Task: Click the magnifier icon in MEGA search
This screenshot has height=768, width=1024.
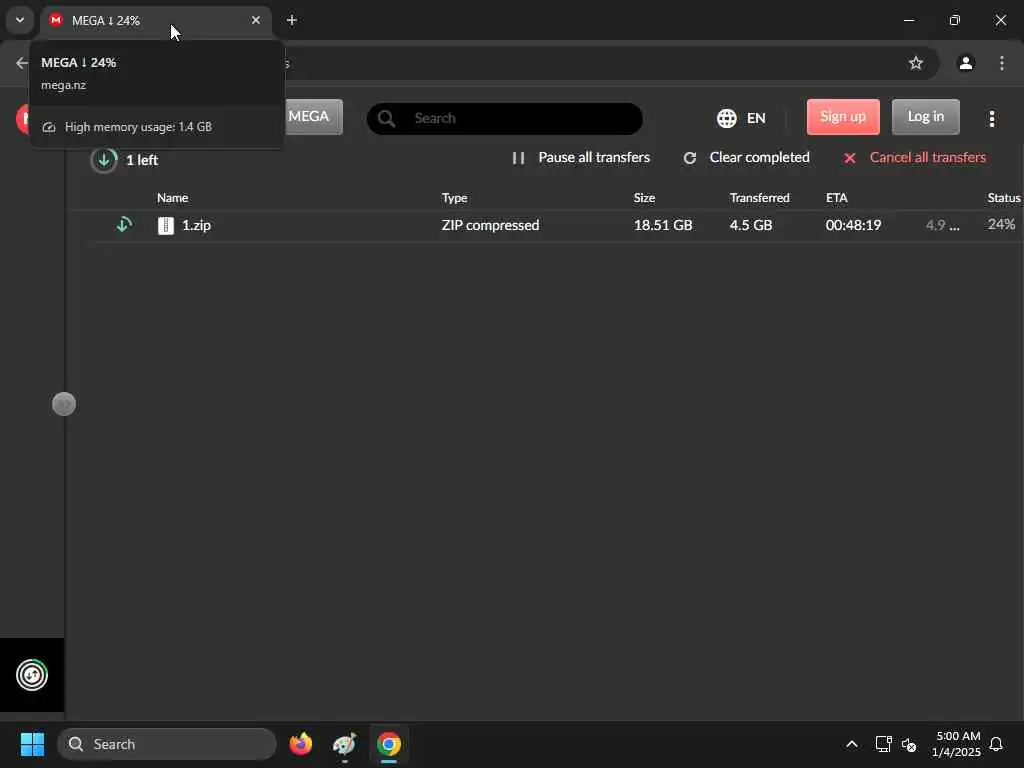Action: tap(387, 118)
